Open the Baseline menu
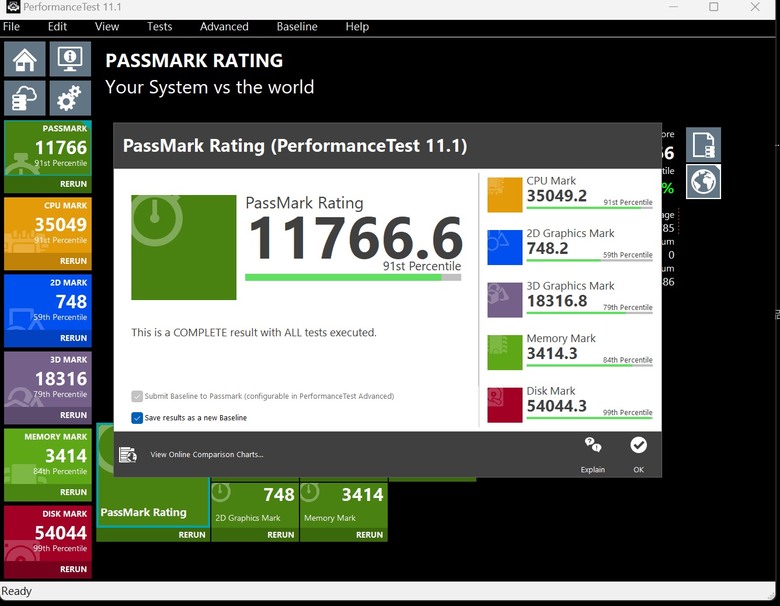 (x=297, y=26)
